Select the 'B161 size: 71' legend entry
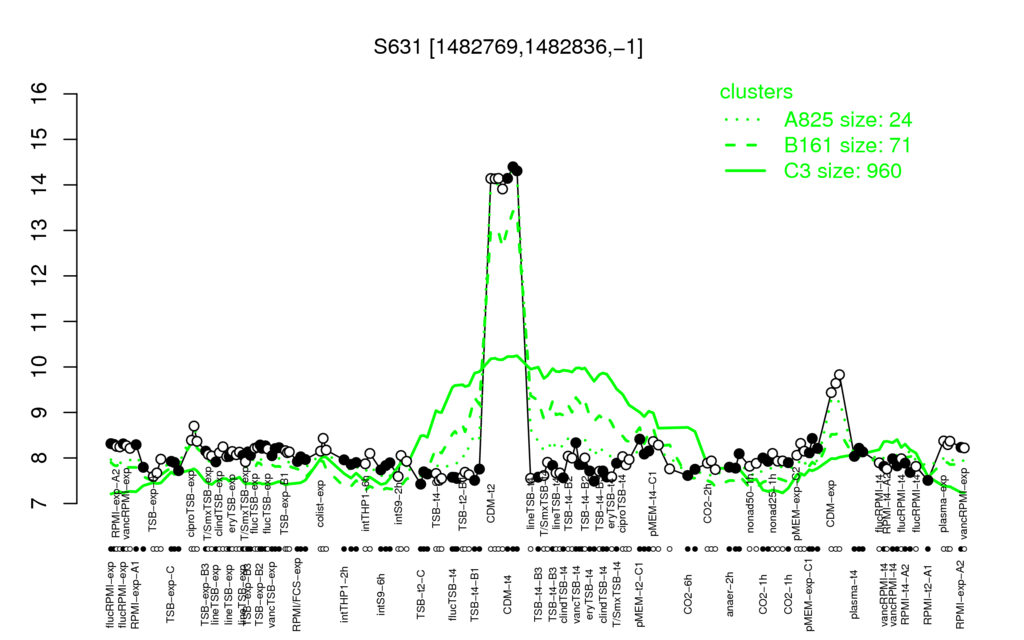The height and width of the screenshot is (640, 1024). pos(847,145)
